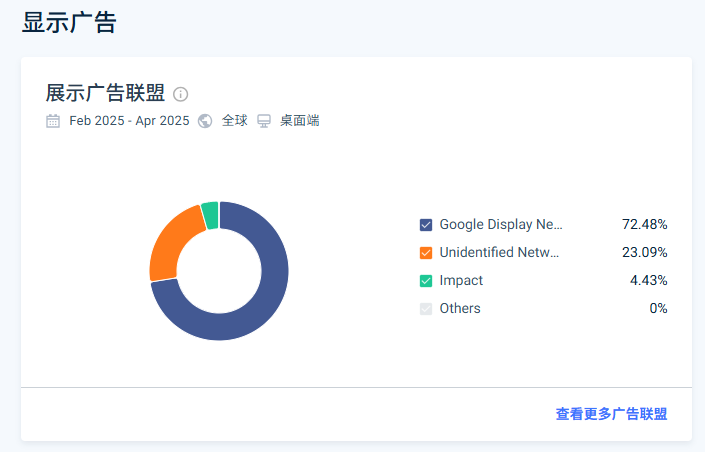The width and height of the screenshot is (705, 452).
Task: Uncheck the Unidentified Network orange checkbox
Action: 426,253
